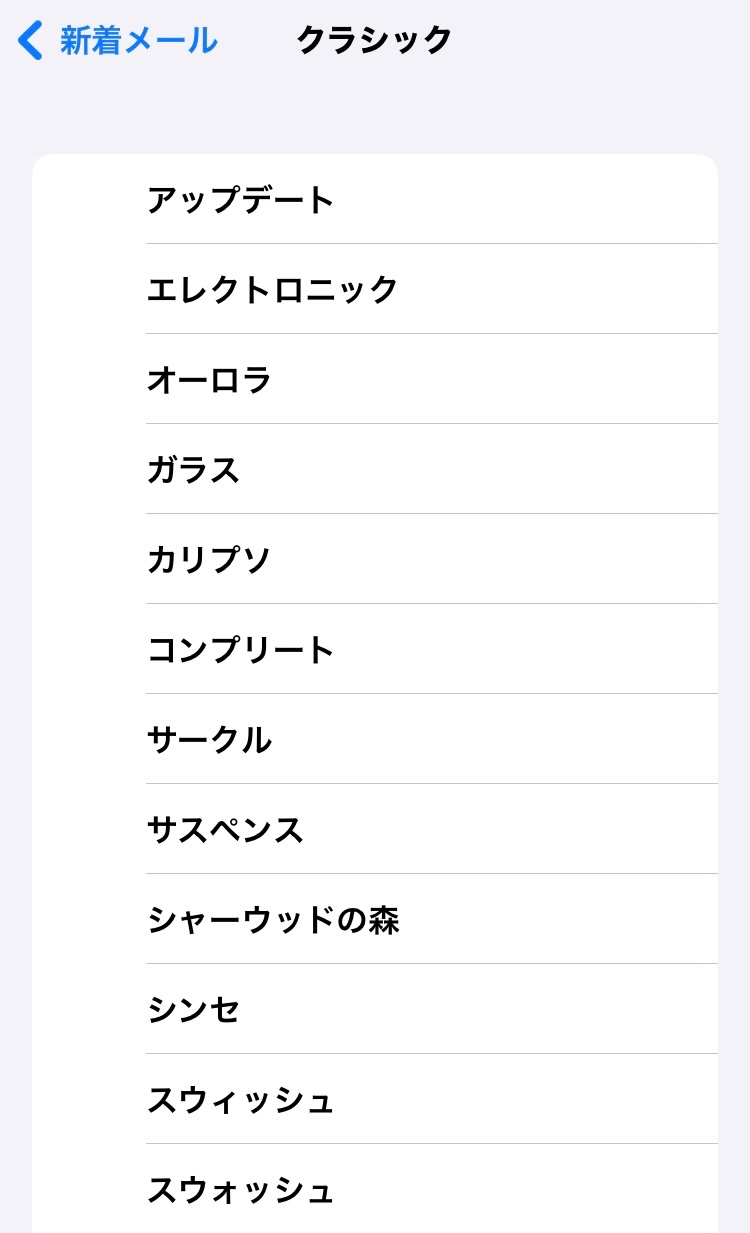The height and width of the screenshot is (1233, 750).
Task: Select the アップデート ringtone
Action: tap(241, 200)
